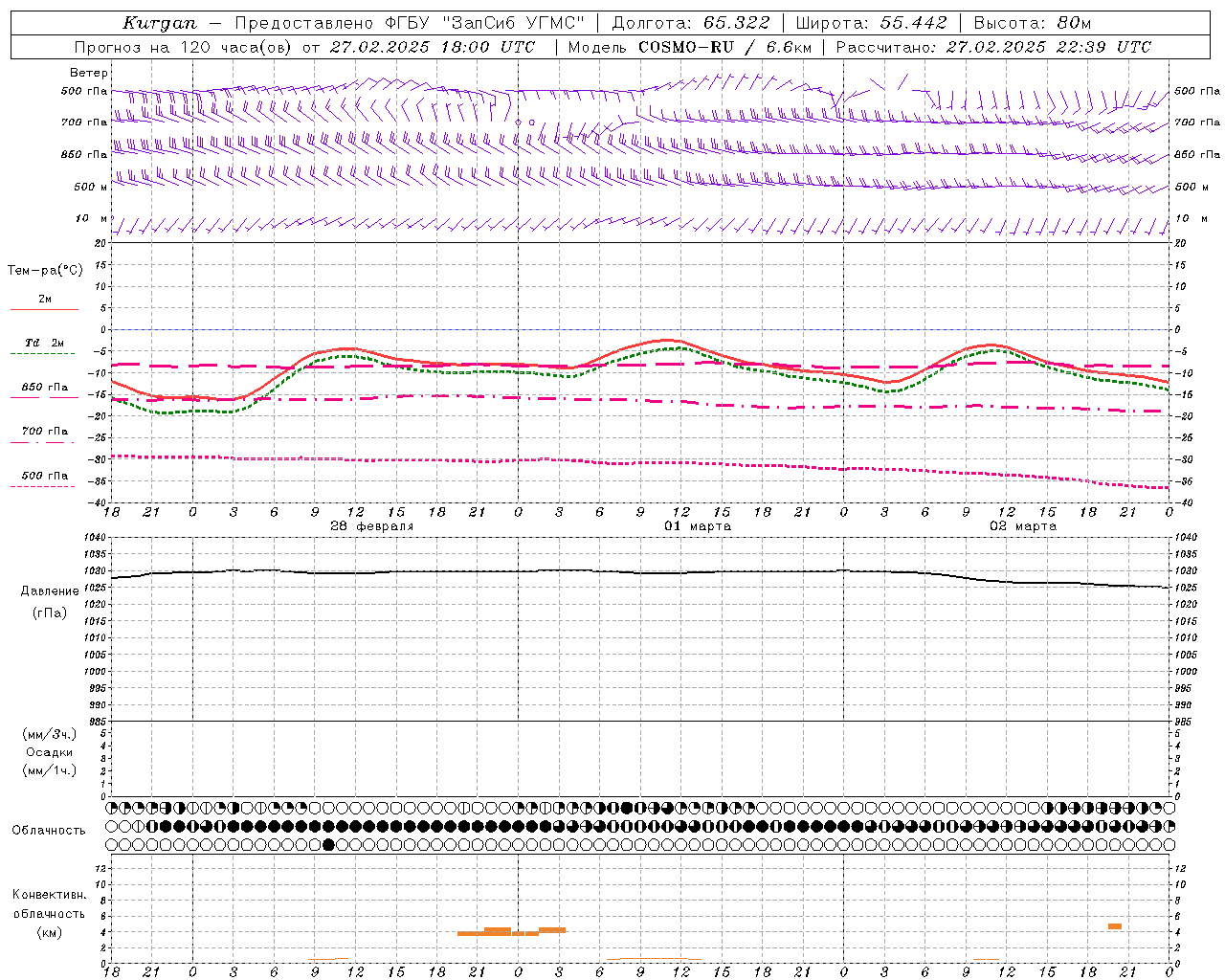This screenshot has width=1225, height=980.
Task: Click the date label 28 февраля
Action: point(372,526)
